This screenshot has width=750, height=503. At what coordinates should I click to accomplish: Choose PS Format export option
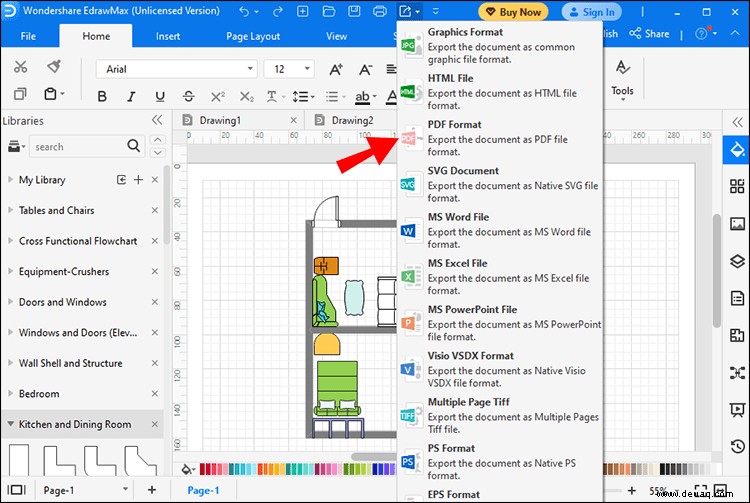pyautogui.click(x=499, y=462)
